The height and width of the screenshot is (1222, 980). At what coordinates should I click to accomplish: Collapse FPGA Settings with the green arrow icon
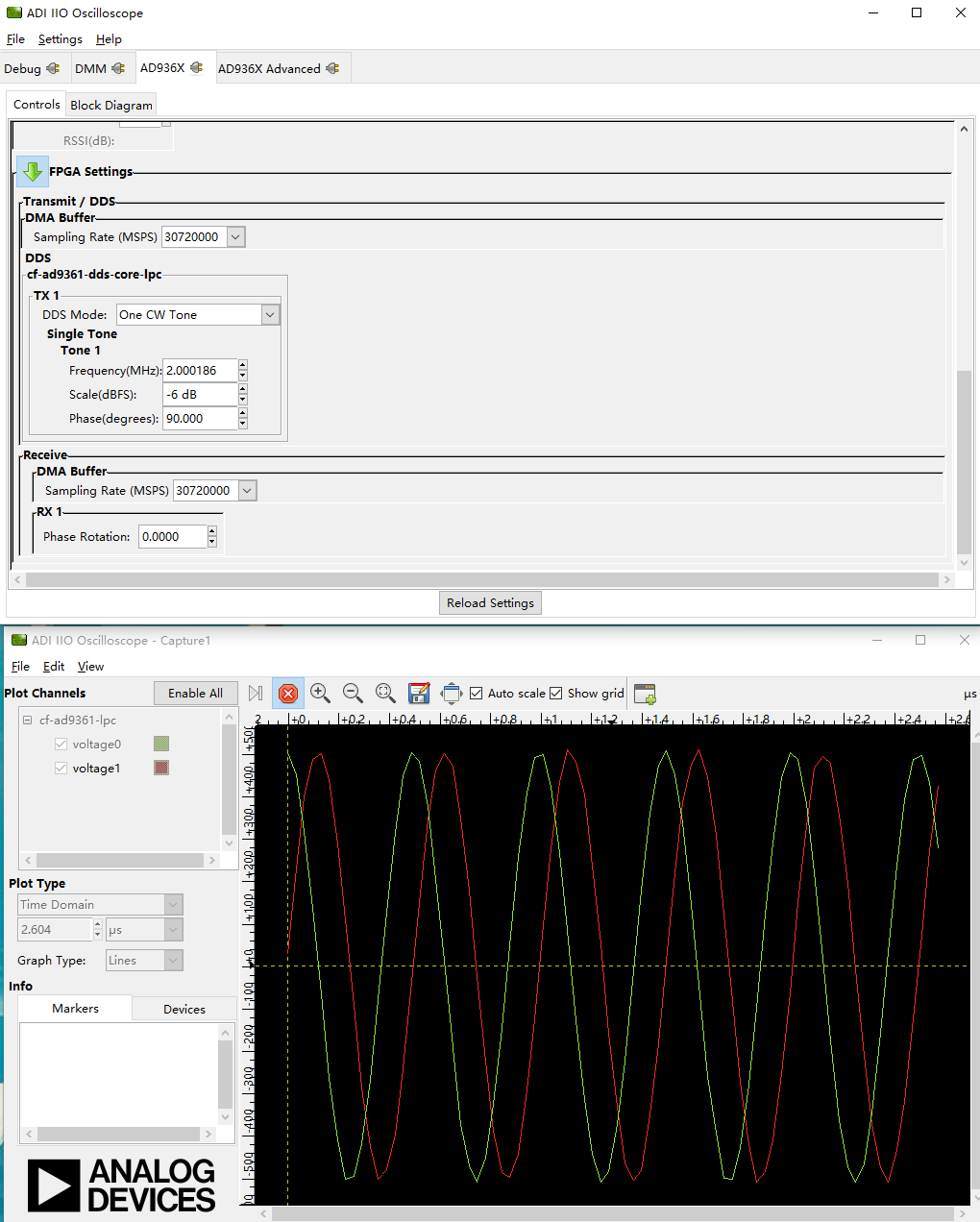point(33,172)
